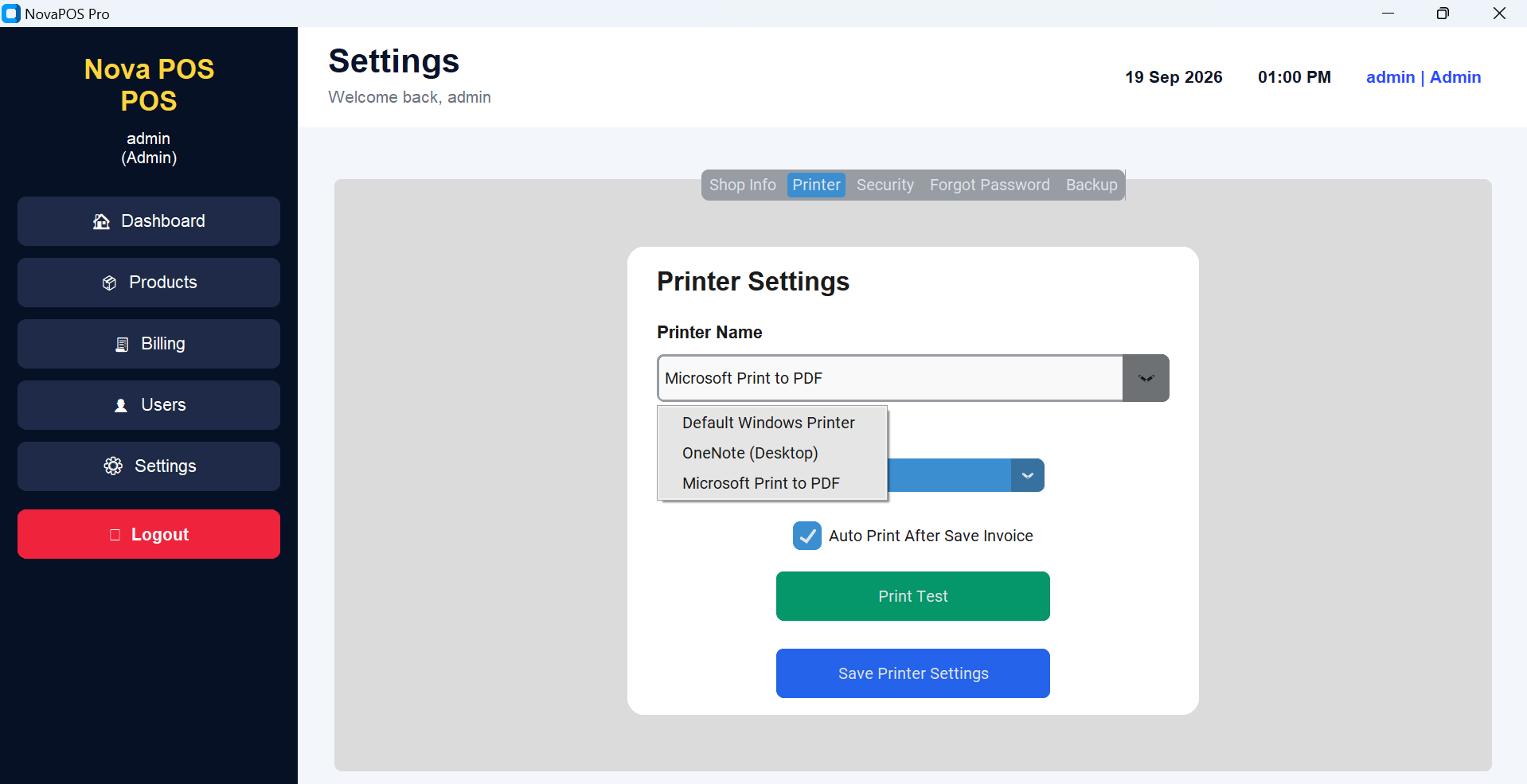
Task: Open the Users sidebar button
Action: click(x=149, y=405)
